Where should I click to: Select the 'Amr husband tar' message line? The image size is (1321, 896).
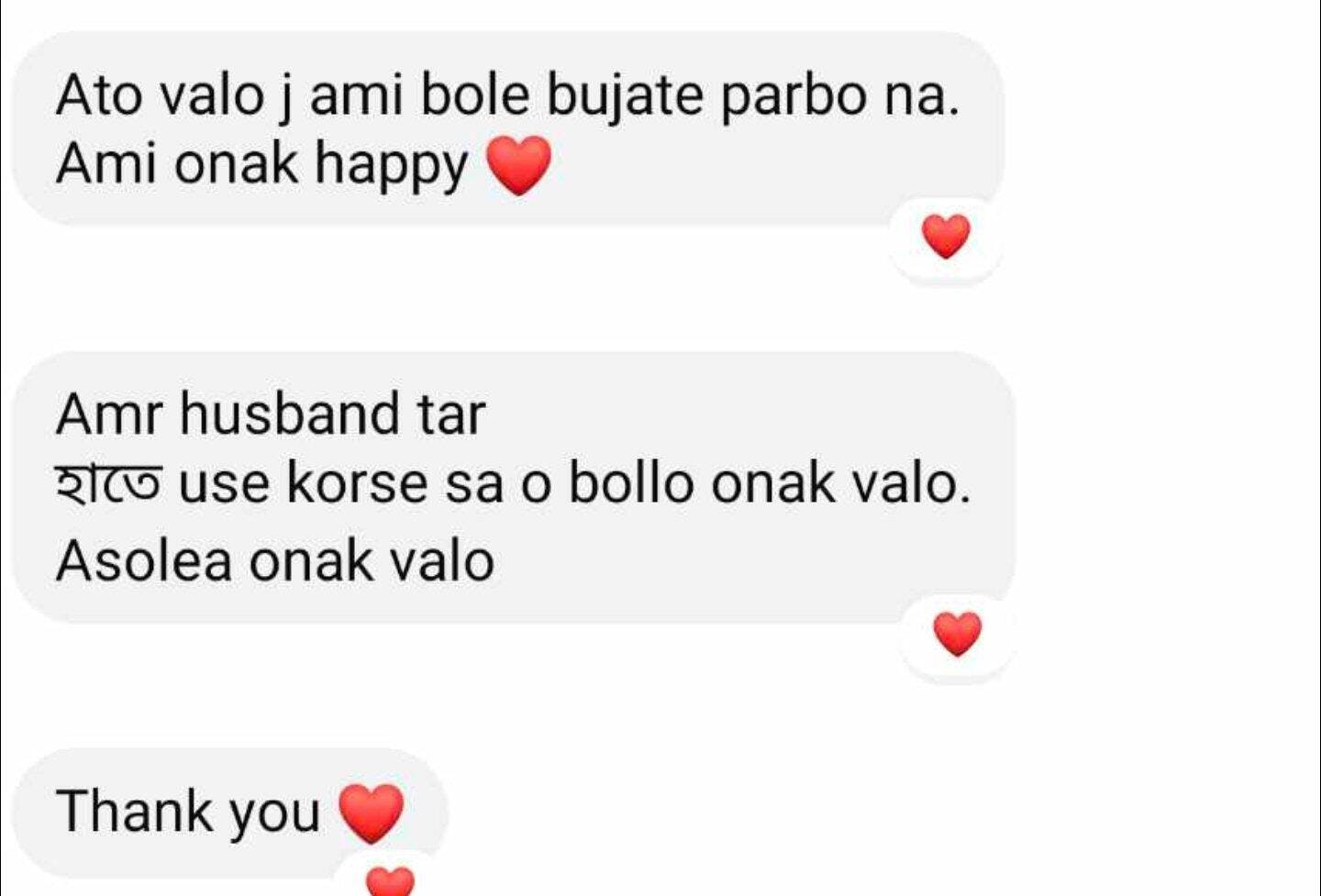[x=271, y=413]
